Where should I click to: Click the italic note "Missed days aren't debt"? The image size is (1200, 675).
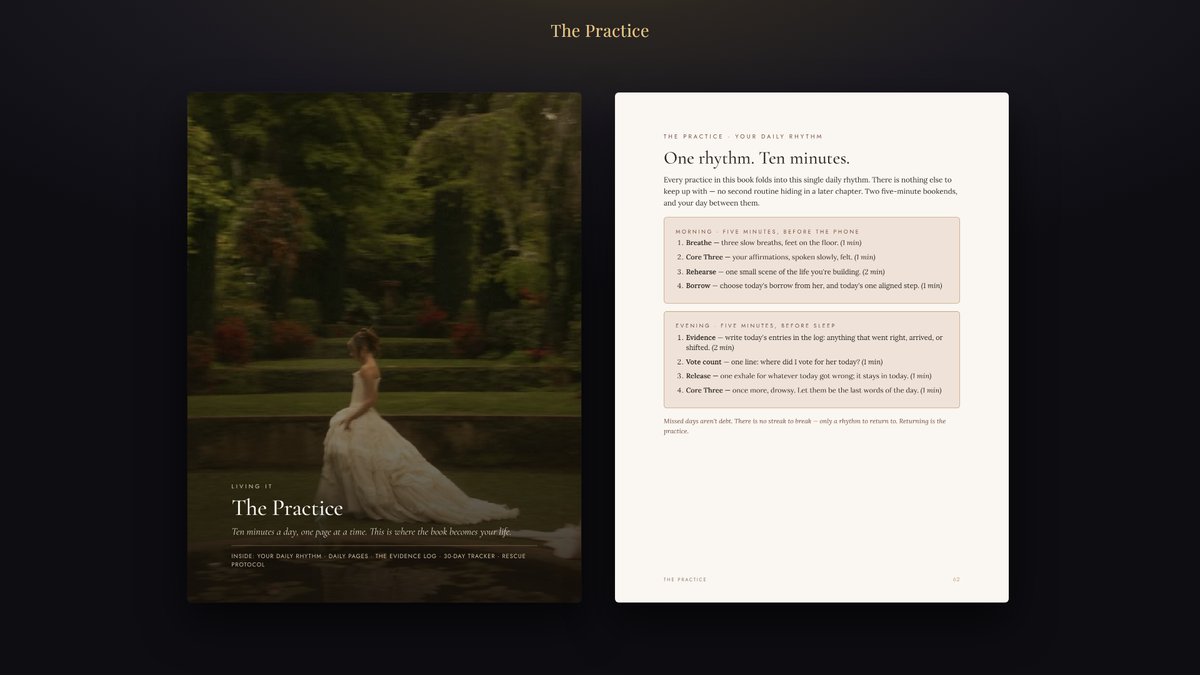pyautogui.click(x=806, y=426)
